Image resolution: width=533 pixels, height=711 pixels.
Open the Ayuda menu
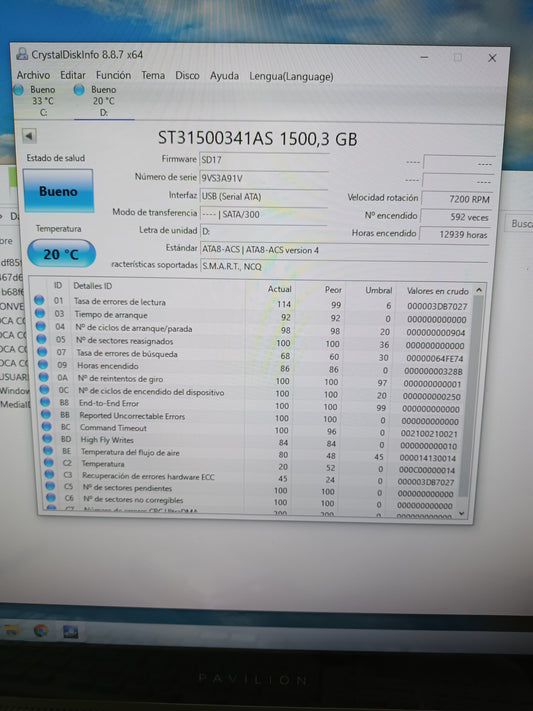(x=224, y=76)
